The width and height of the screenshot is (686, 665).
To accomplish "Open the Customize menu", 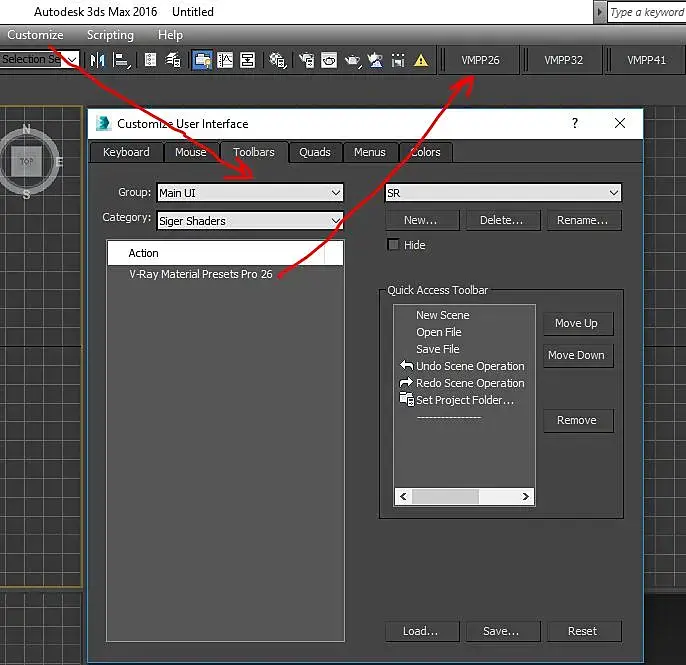I will point(35,35).
